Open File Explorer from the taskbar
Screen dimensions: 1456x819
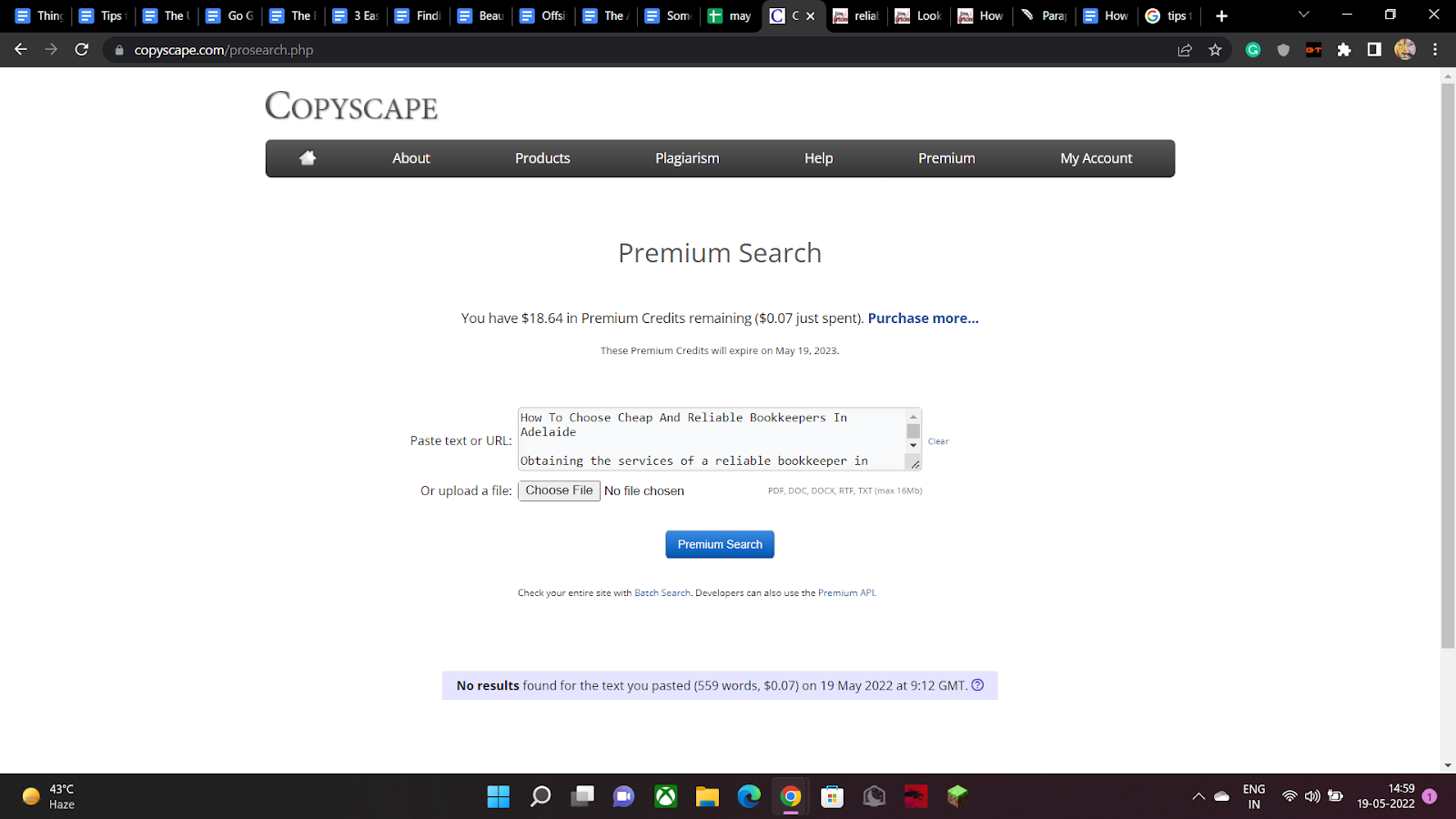(707, 797)
